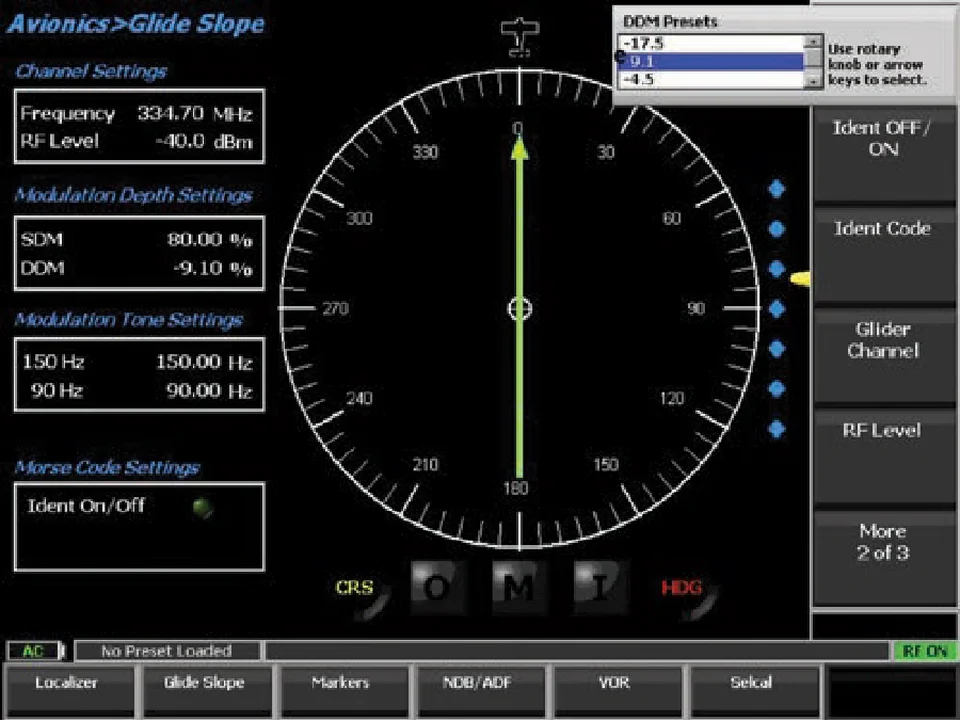This screenshot has width=960, height=721.
Task: Click the middle marker M indicator
Action: pos(518,588)
